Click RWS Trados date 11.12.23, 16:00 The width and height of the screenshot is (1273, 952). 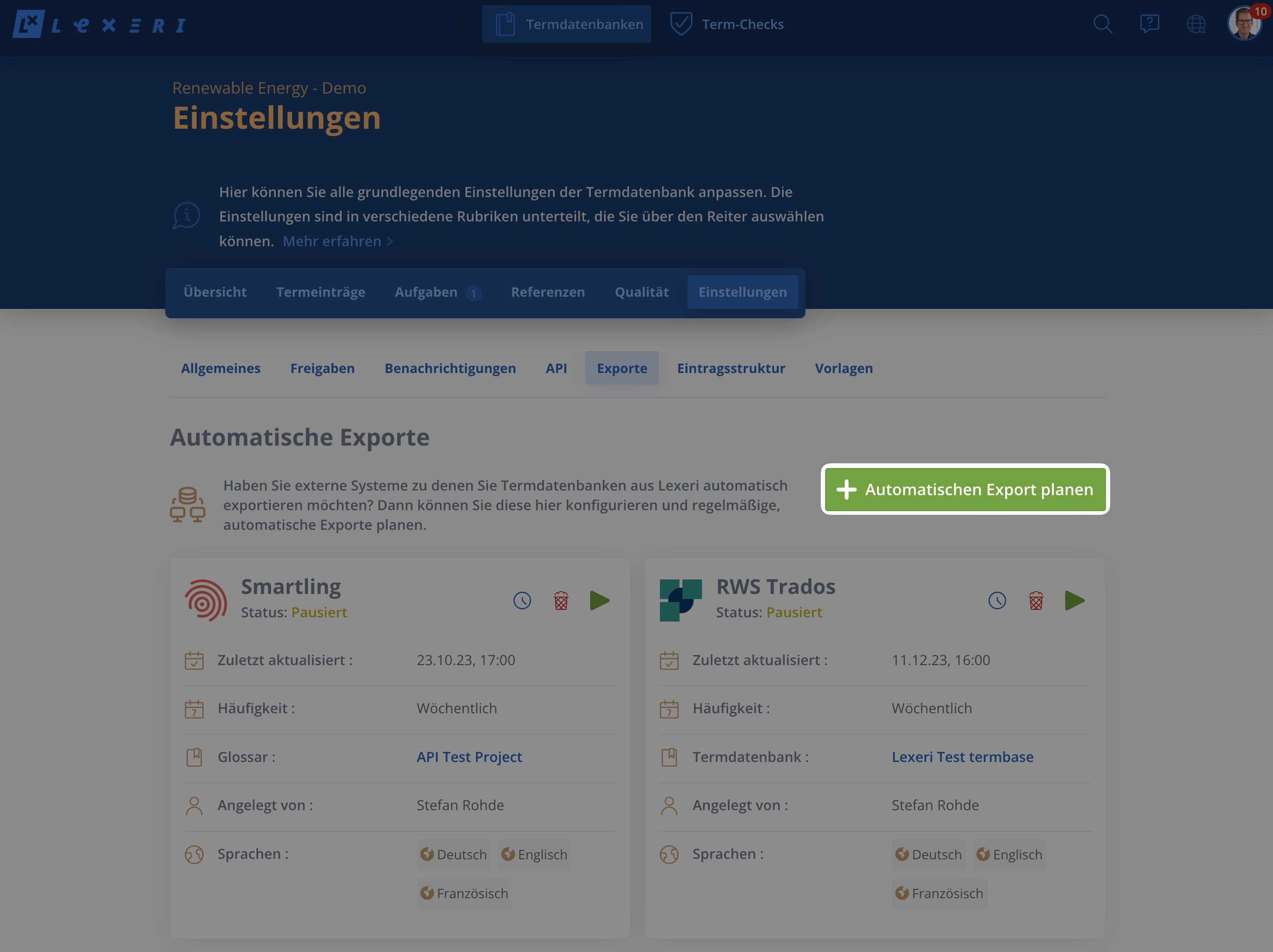coord(941,660)
